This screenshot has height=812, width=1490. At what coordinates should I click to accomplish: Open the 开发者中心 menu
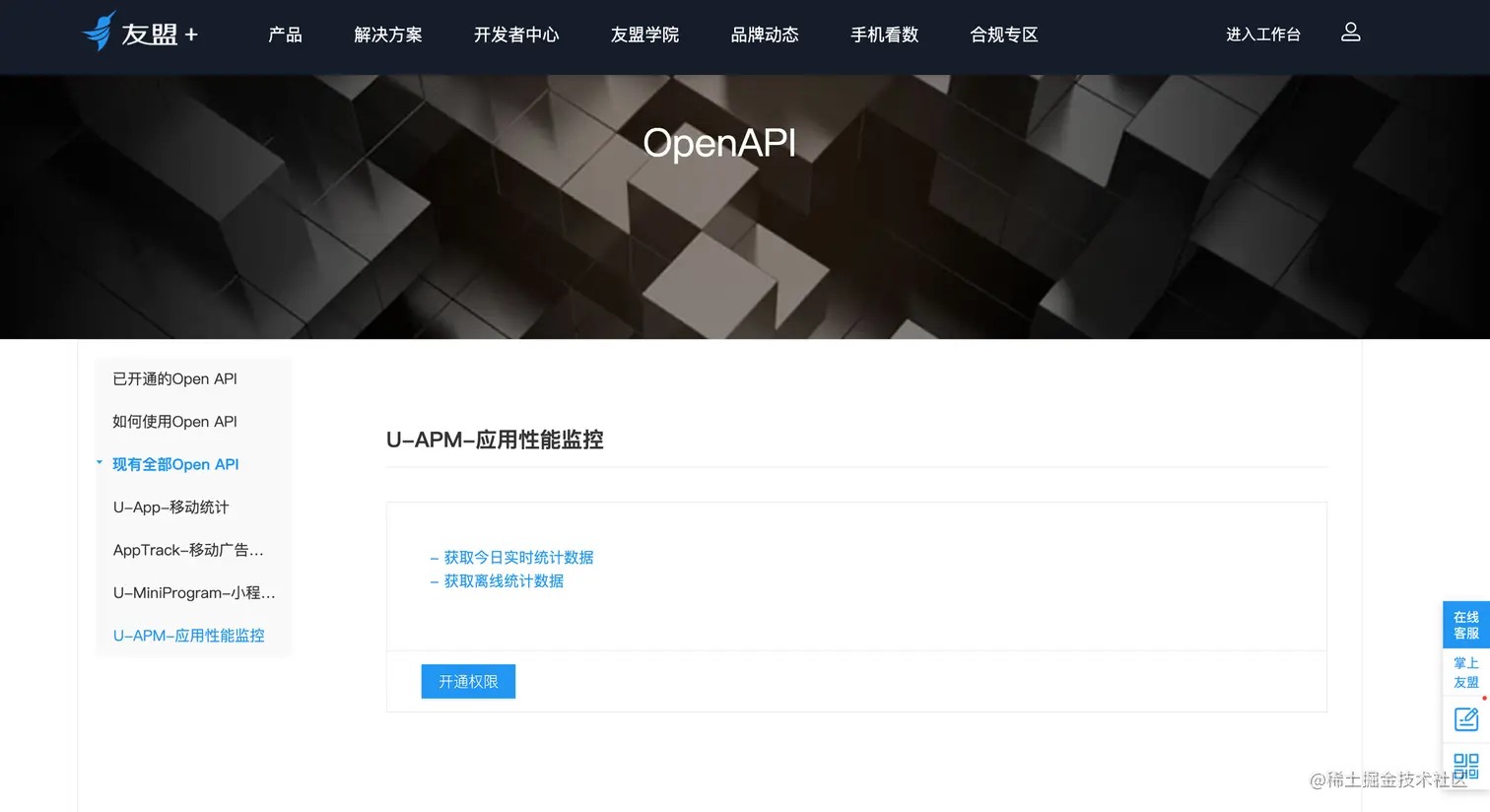coord(516,34)
